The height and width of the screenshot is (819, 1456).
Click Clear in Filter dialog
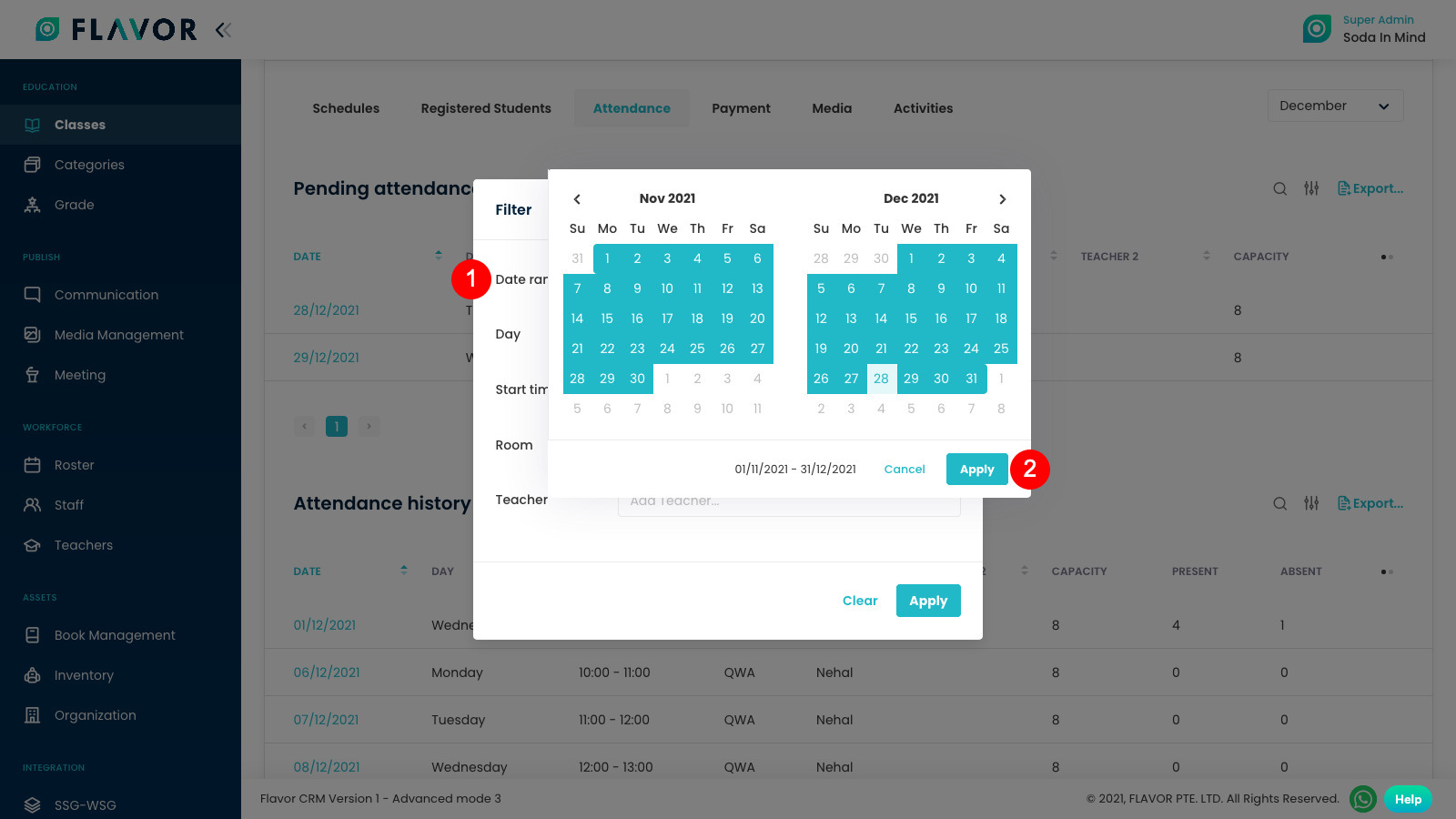pyautogui.click(x=860, y=601)
